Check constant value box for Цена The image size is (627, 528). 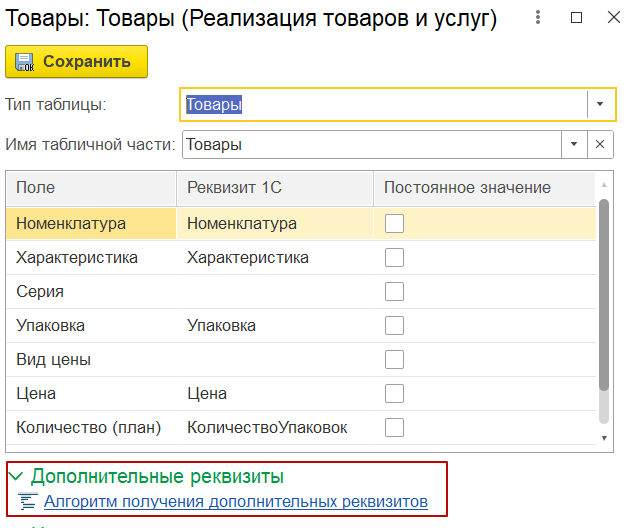point(394,393)
